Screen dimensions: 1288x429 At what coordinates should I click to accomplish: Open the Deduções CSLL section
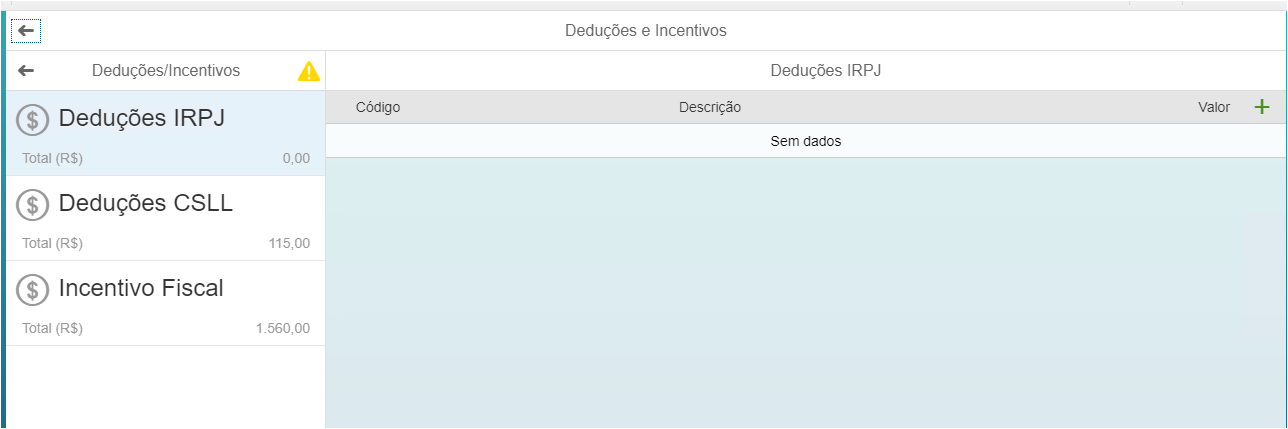click(166, 218)
